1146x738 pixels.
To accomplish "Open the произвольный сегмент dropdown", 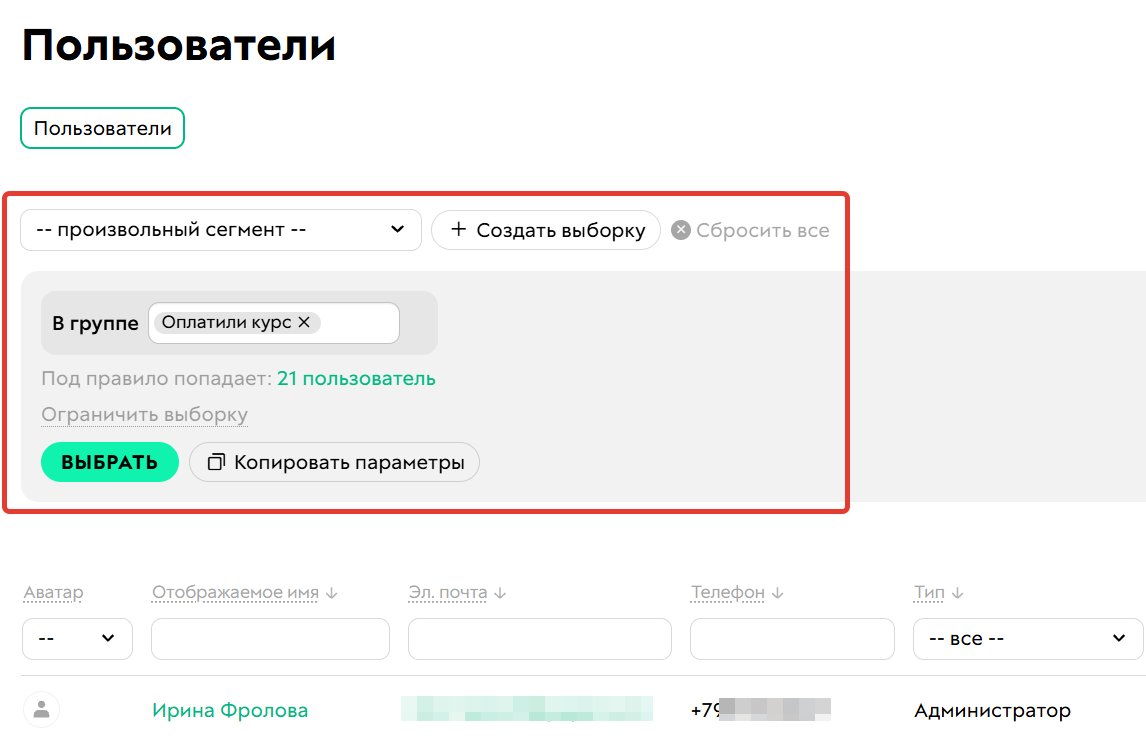I will click(220, 230).
